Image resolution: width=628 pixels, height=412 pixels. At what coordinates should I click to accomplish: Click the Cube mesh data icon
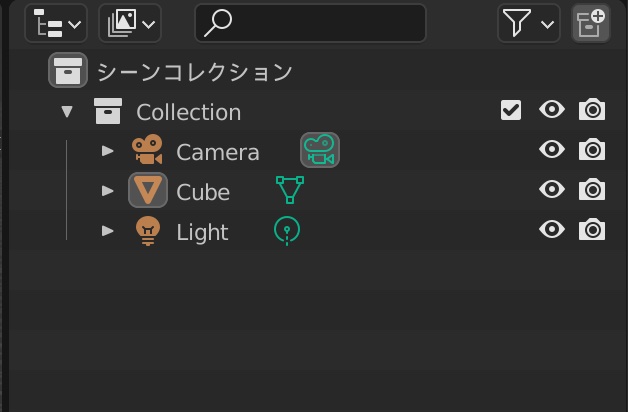tap(289, 190)
